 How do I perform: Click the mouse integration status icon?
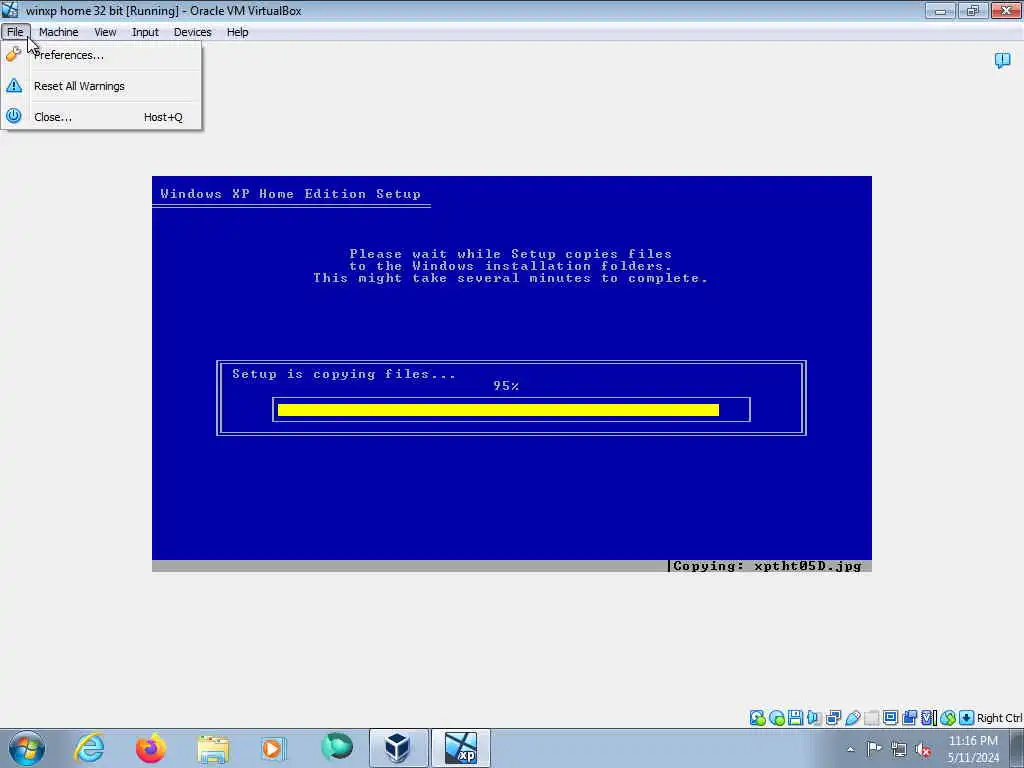click(948, 718)
